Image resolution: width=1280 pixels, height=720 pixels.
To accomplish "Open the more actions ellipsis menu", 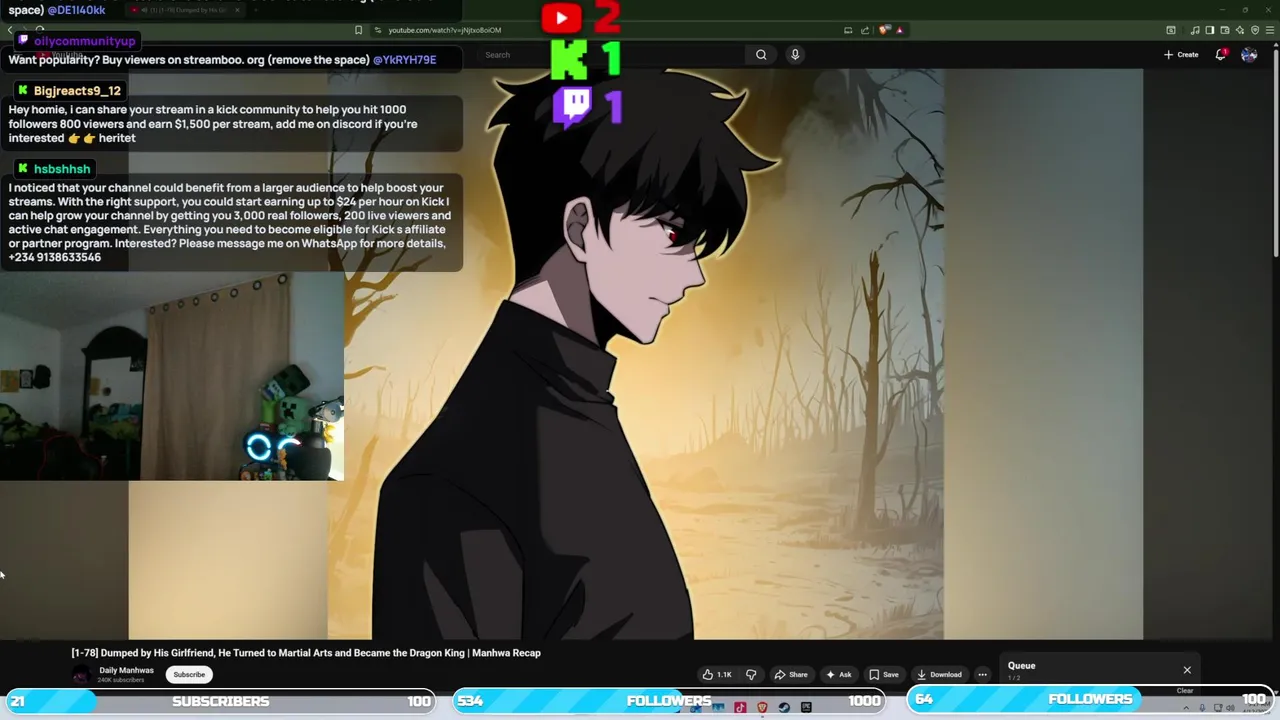I will [982, 674].
